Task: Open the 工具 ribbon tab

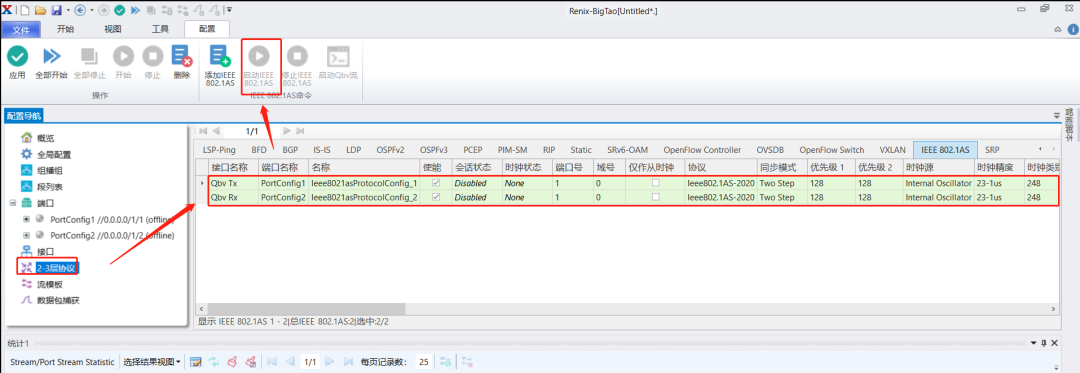Action: (x=160, y=29)
